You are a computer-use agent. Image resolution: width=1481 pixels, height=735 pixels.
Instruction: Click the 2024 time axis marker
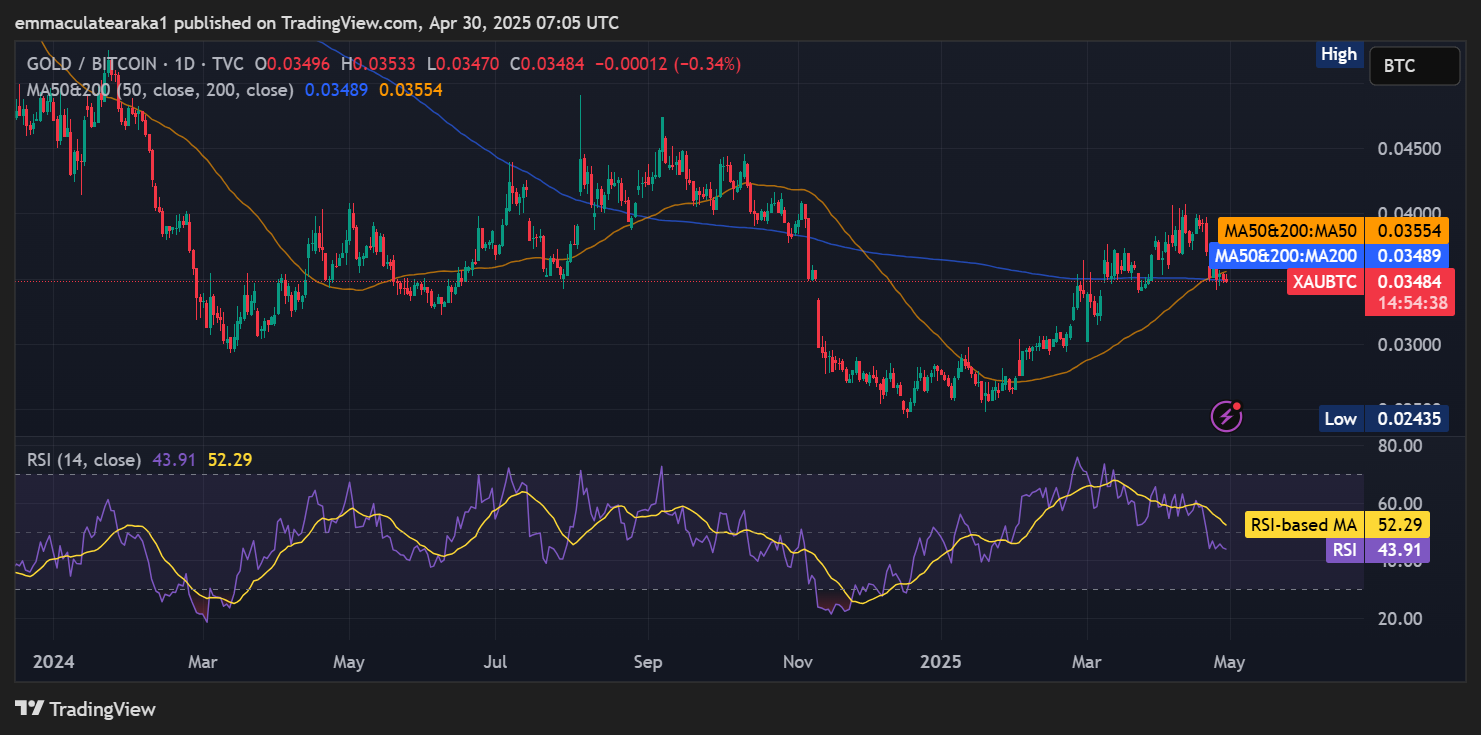tap(52, 662)
